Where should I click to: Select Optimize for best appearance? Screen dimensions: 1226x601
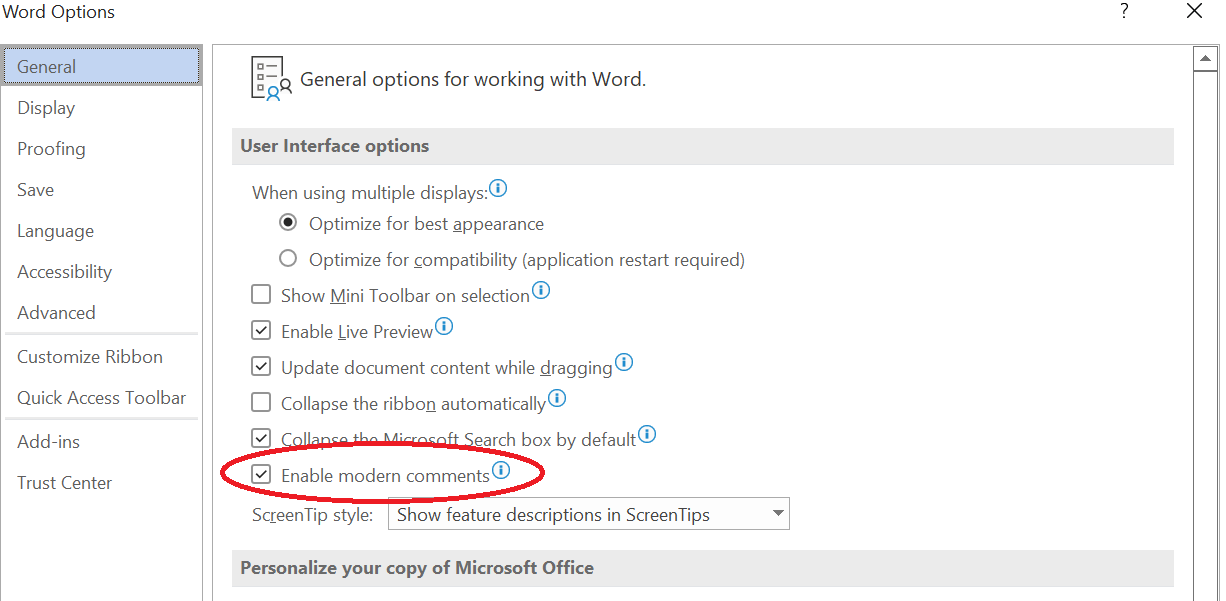point(288,223)
